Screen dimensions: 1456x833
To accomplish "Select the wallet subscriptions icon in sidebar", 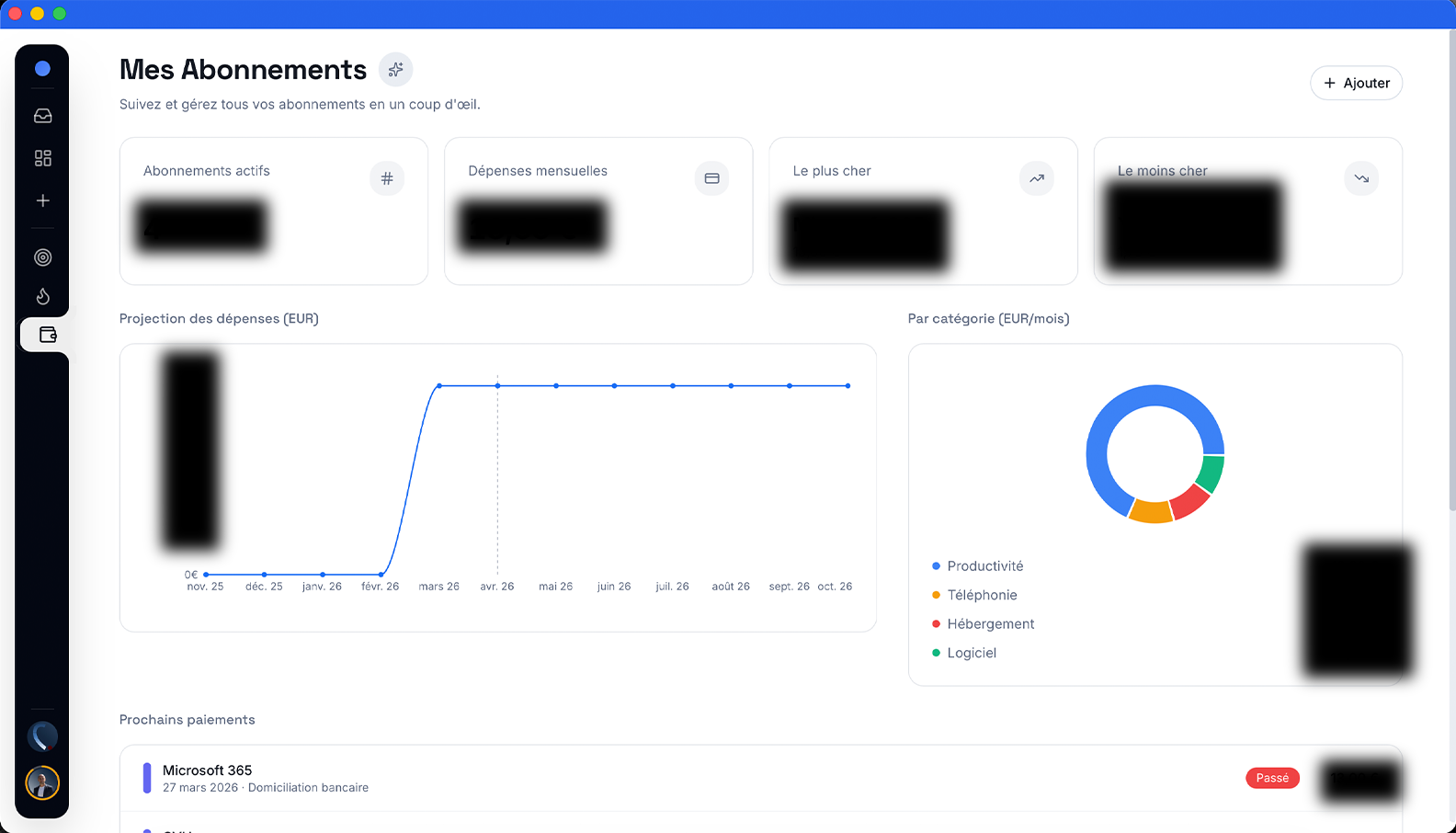I will point(48,335).
